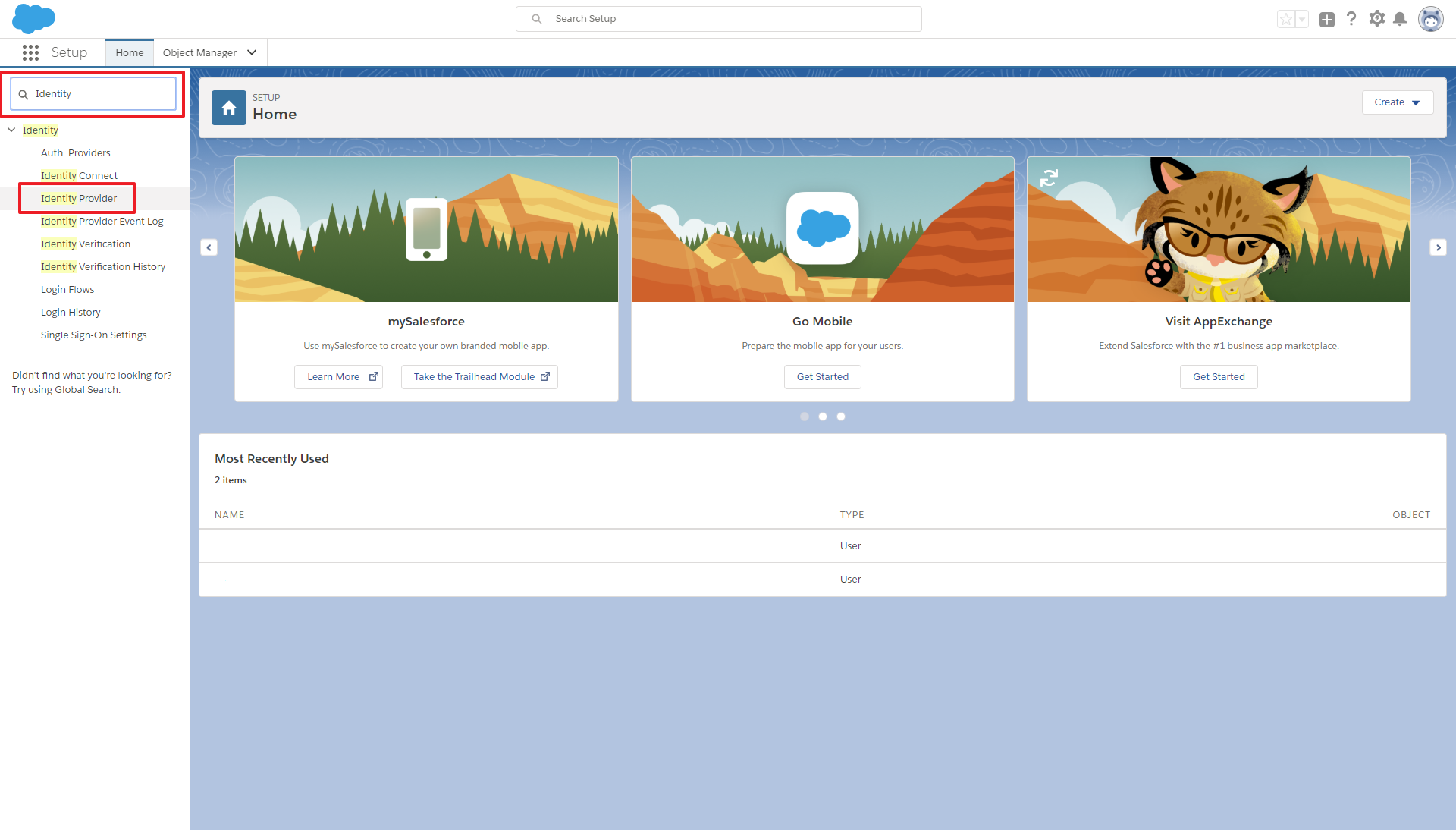Click the Salesforce cloud logo
The image size is (1456, 830).
pyautogui.click(x=33, y=18)
